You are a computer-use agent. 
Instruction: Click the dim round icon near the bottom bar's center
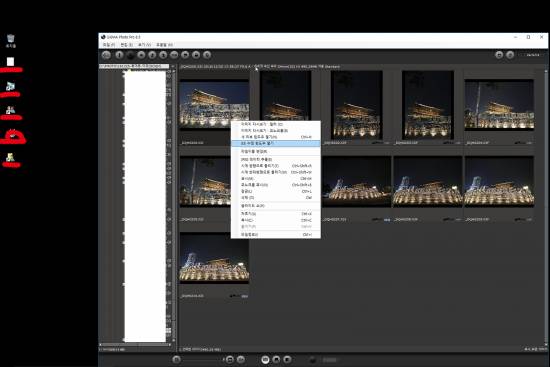coord(313,360)
